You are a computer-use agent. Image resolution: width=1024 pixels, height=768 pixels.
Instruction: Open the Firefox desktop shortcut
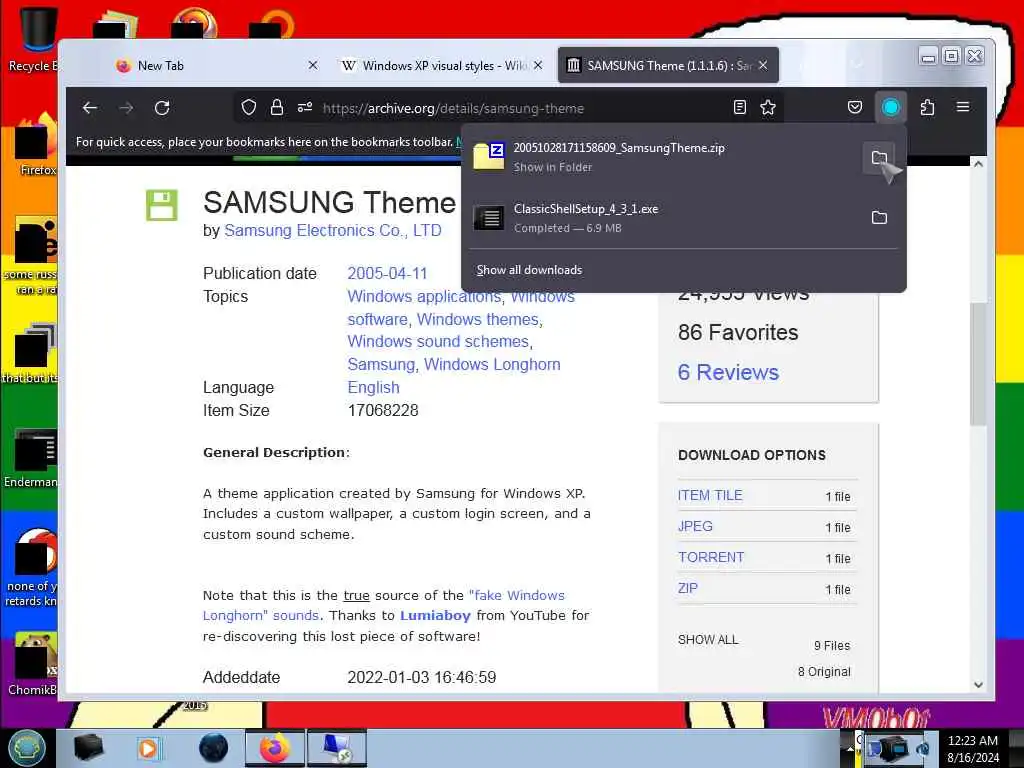(x=36, y=145)
